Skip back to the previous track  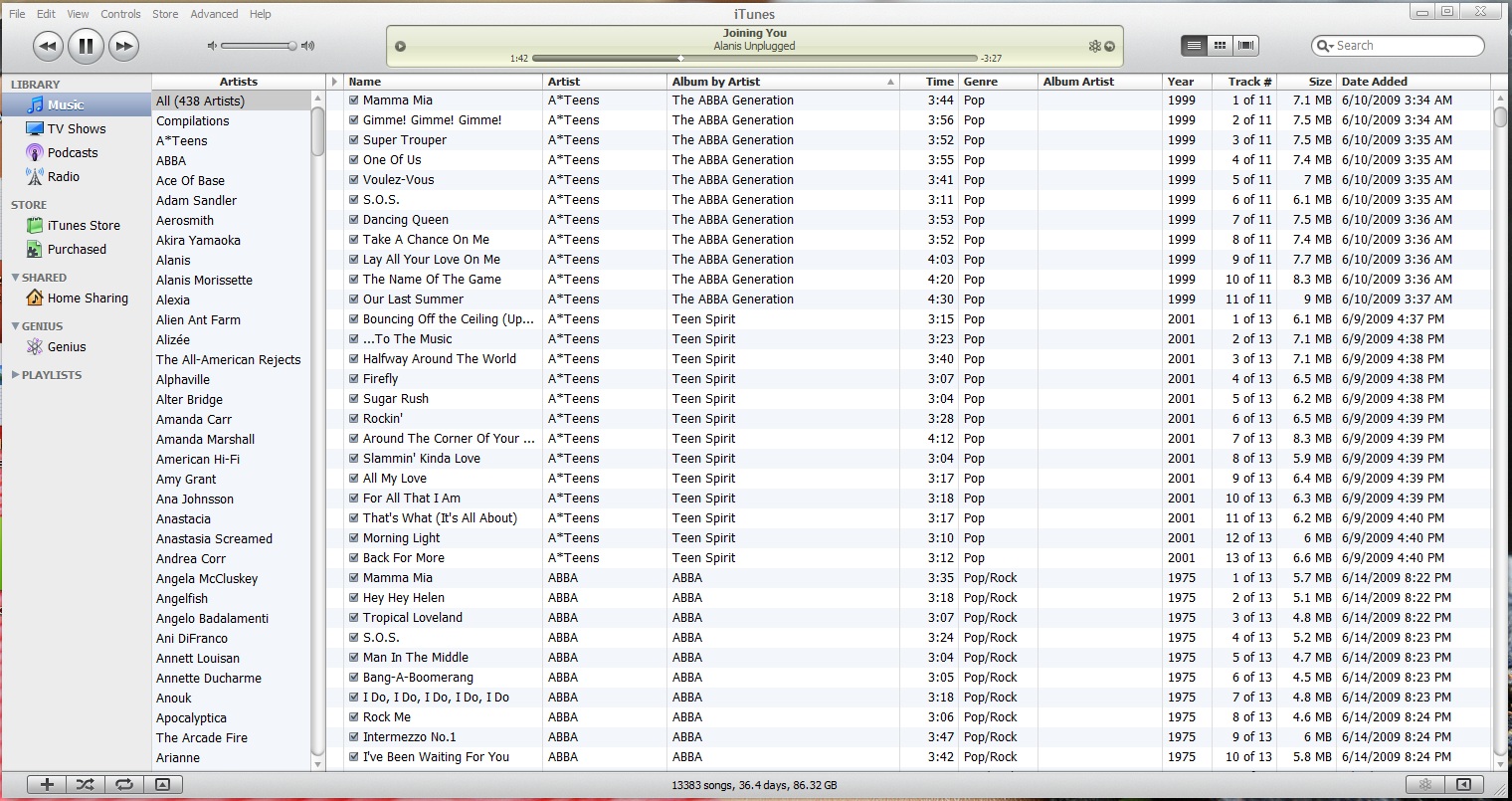[x=48, y=46]
